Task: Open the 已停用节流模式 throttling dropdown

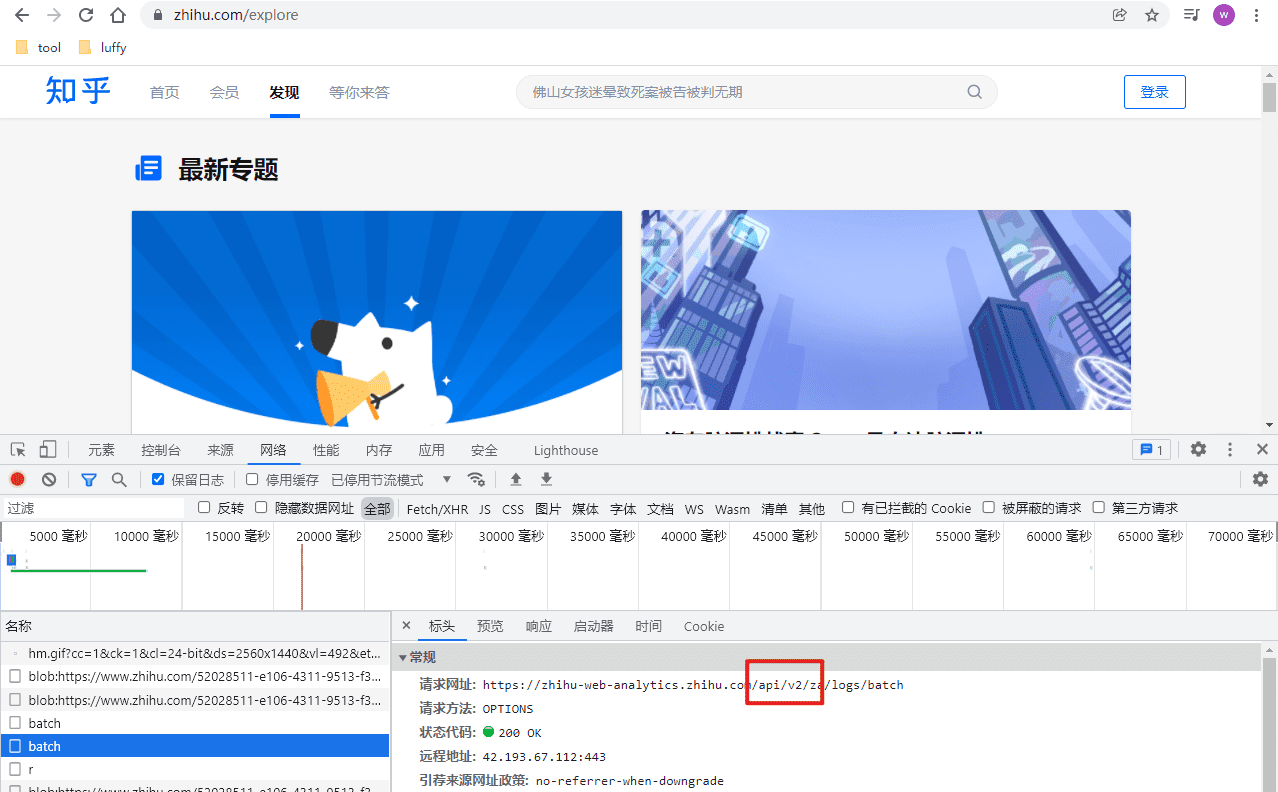Action: pyautogui.click(x=391, y=480)
